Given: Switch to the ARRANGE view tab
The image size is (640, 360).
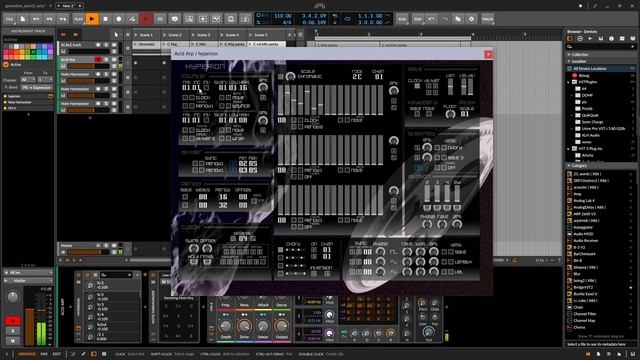Looking at the screenshot, I should click(x=27, y=354).
